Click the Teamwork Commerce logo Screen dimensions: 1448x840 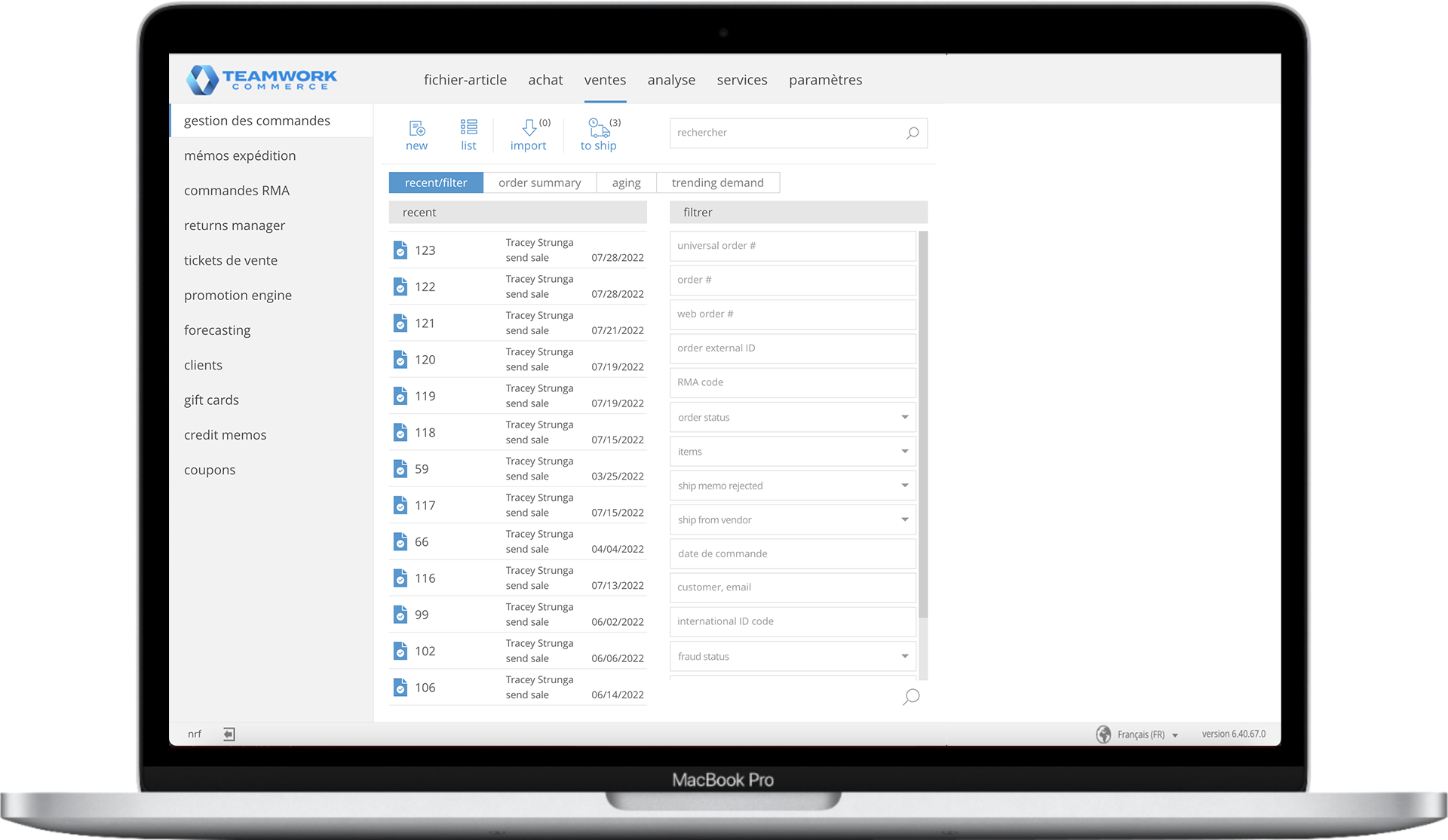(262, 79)
